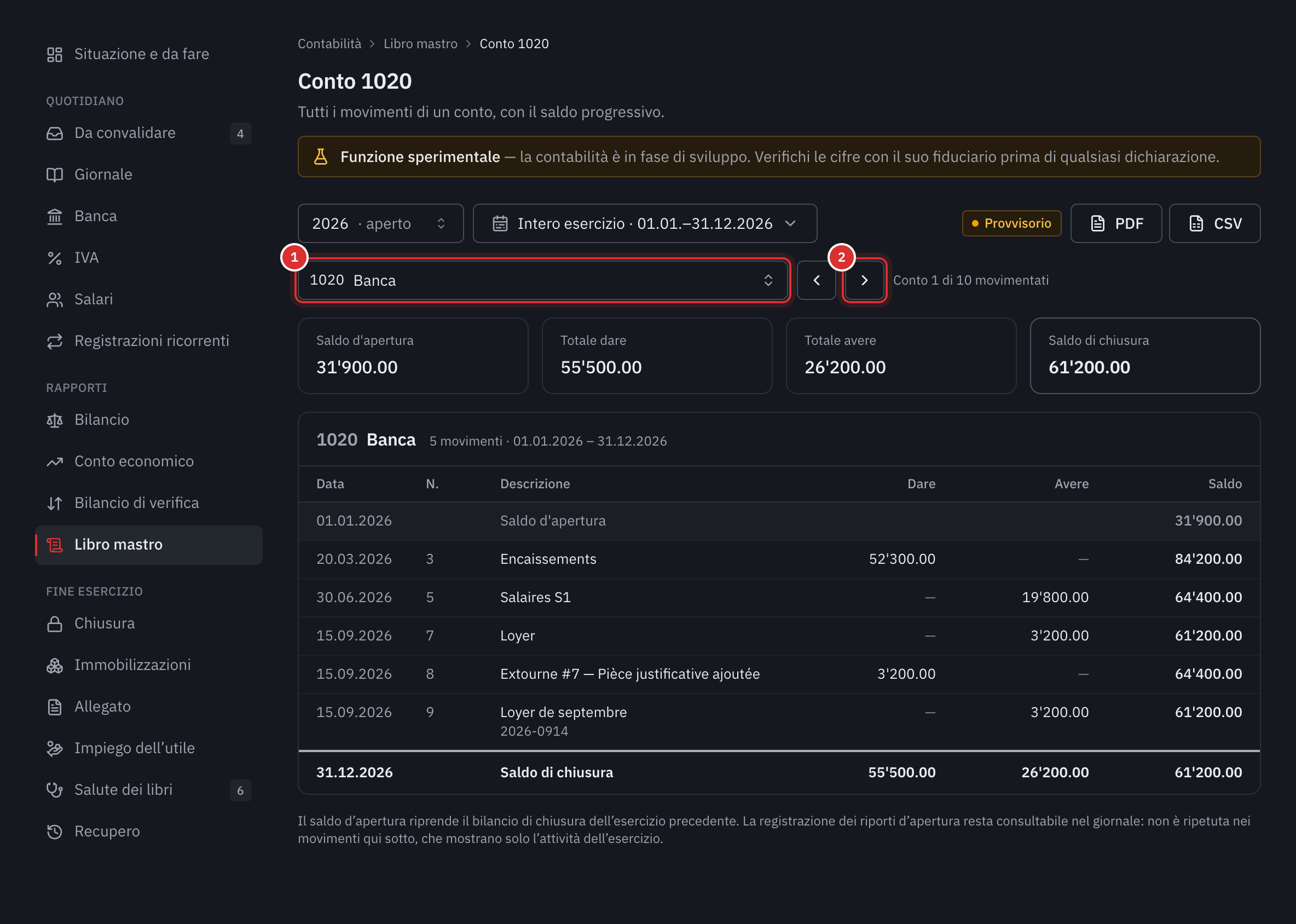Navigate to Contabilità breadcrumb
Image resolution: width=1296 pixels, height=924 pixels.
click(329, 44)
